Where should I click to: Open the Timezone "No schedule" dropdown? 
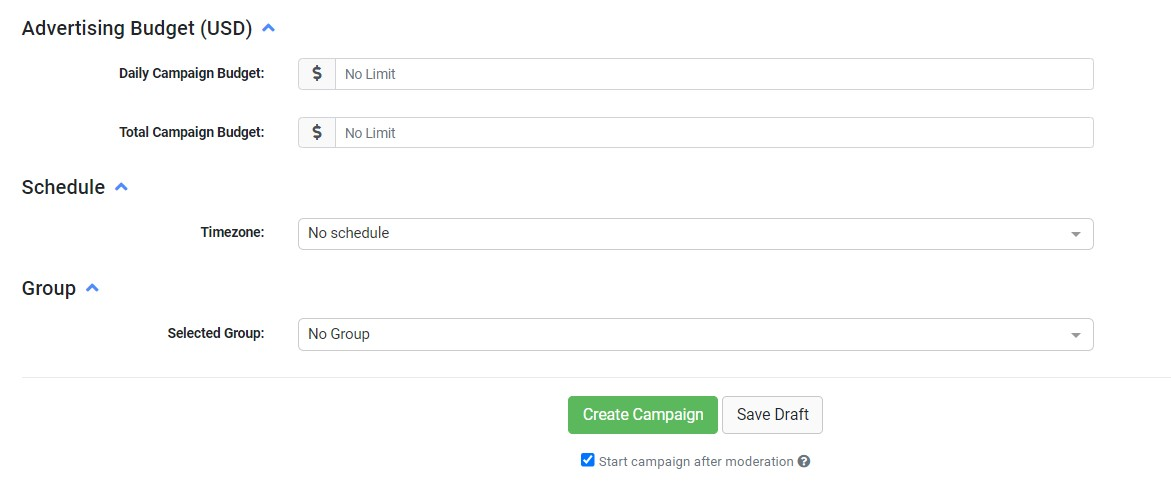[x=695, y=234]
